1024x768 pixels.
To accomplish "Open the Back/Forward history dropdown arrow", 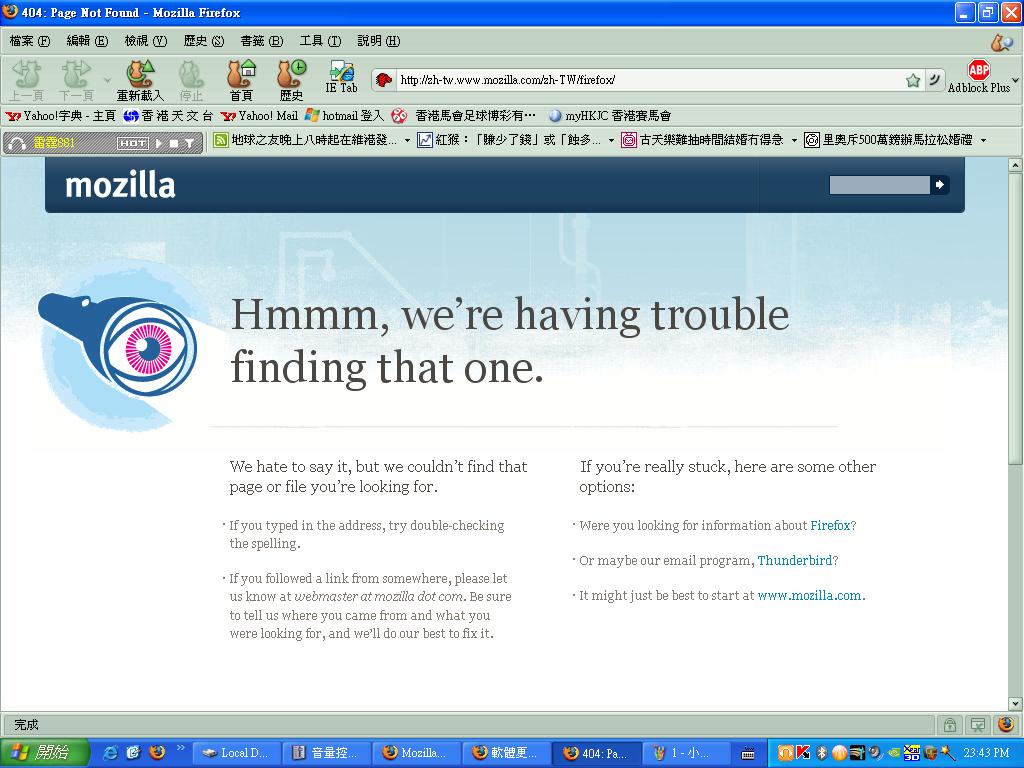I will (107, 80).
